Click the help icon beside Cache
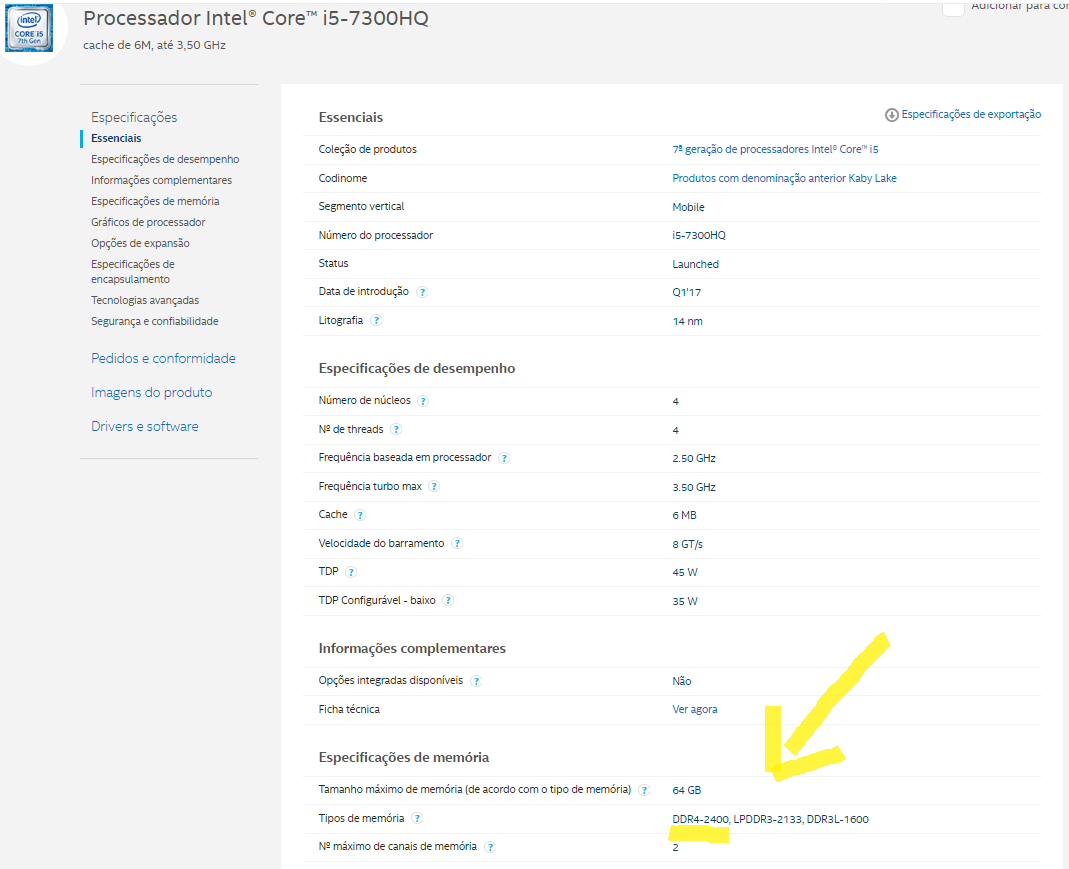Viewport: 1069px width, 869px height. point(360,515)
